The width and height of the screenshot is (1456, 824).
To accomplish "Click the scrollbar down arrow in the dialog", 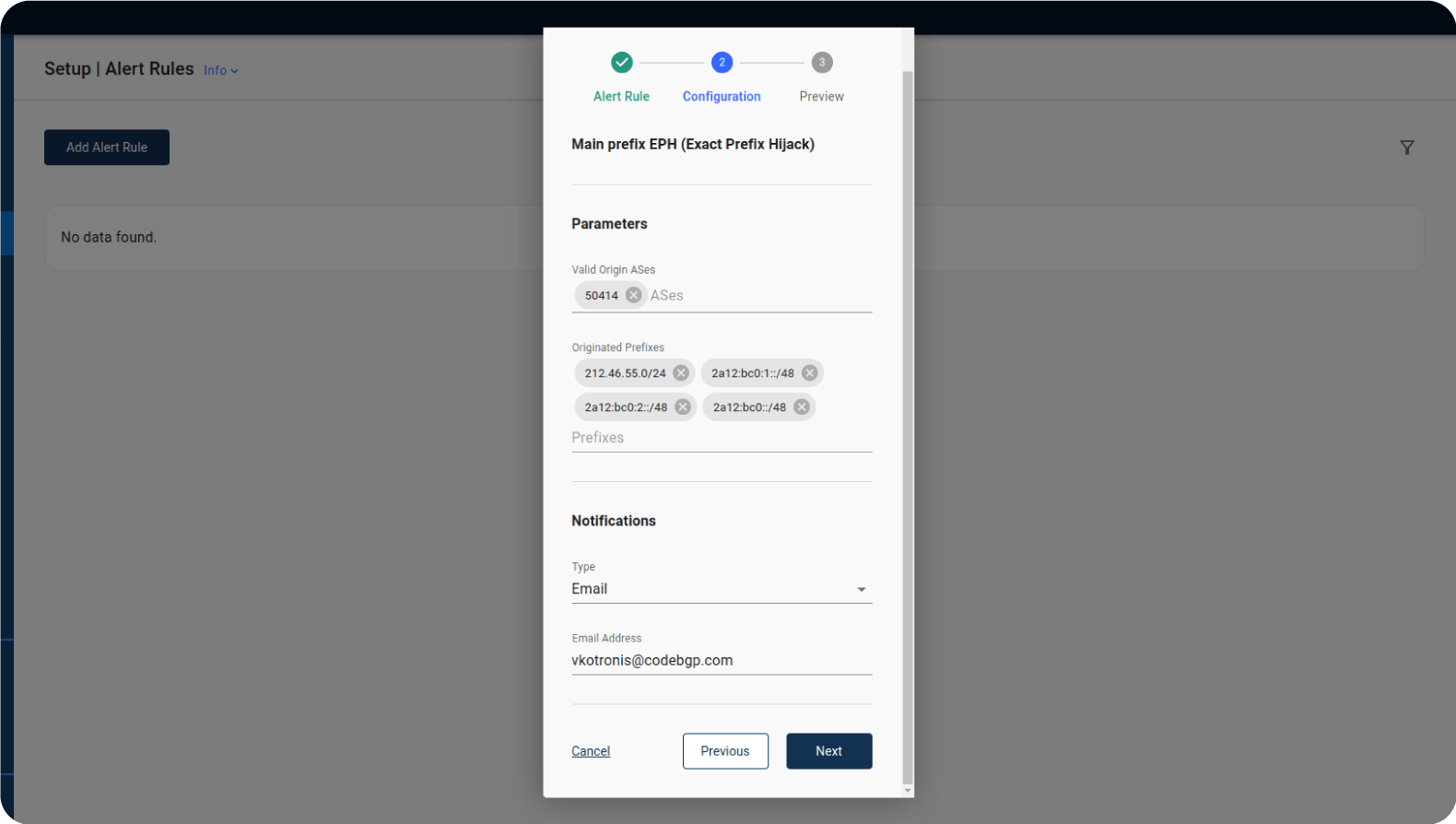I will tap(908, 791).
